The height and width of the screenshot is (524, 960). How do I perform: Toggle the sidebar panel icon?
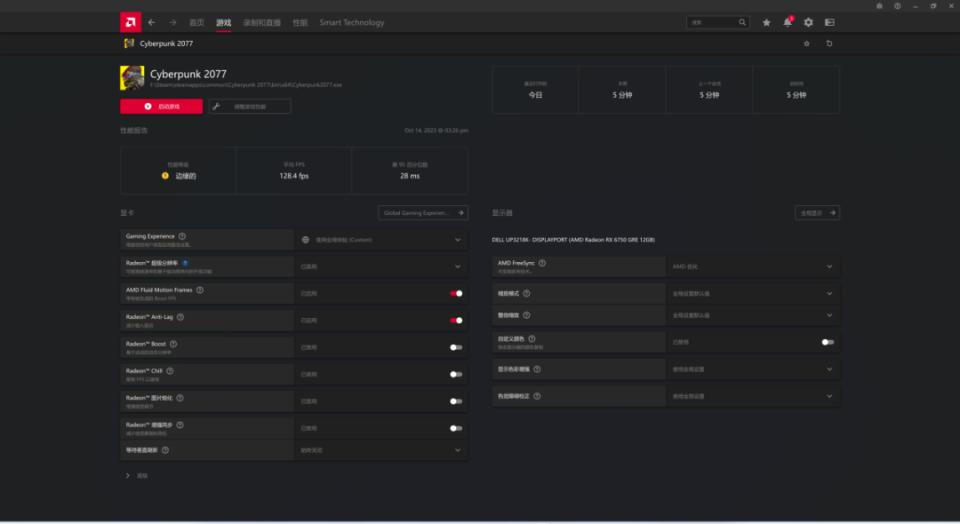830,23
